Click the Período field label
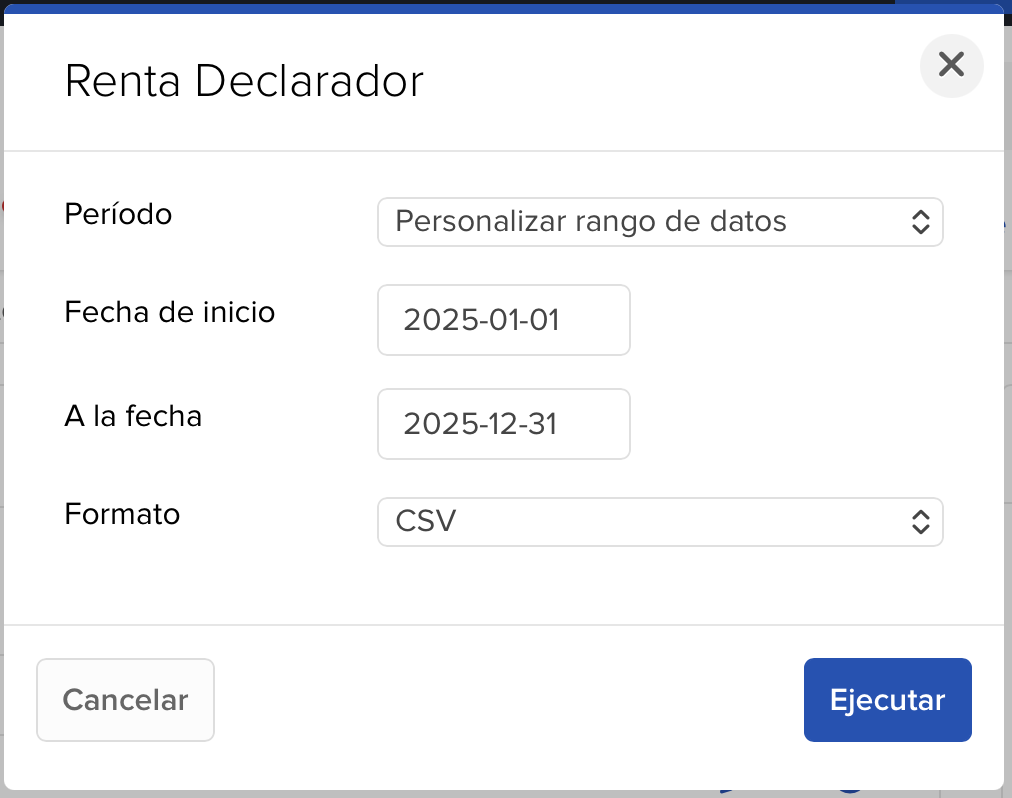 tap(118, 214)
